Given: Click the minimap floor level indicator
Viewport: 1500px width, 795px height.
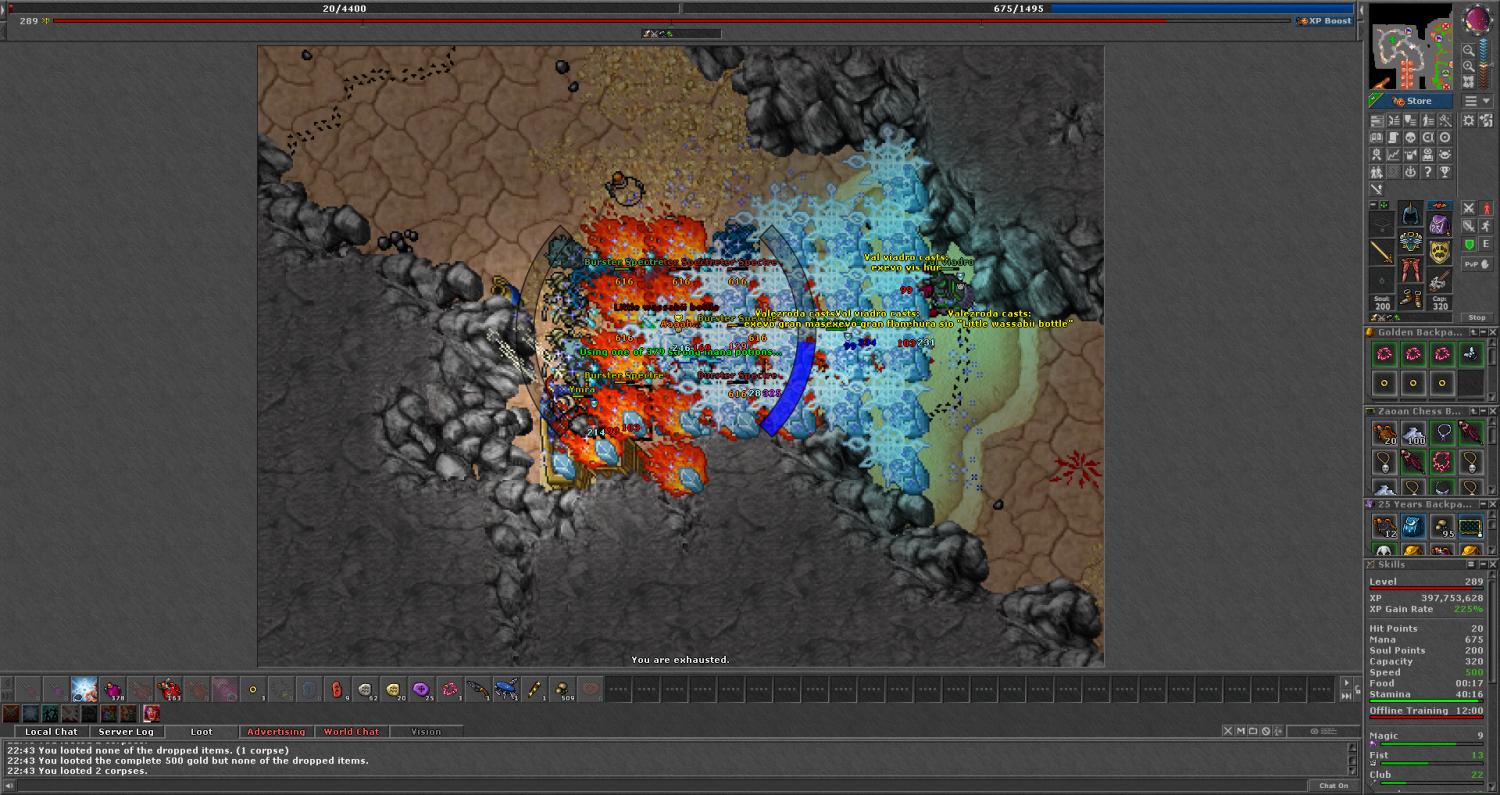Looking at the screenshot, I should [1483, 63].
